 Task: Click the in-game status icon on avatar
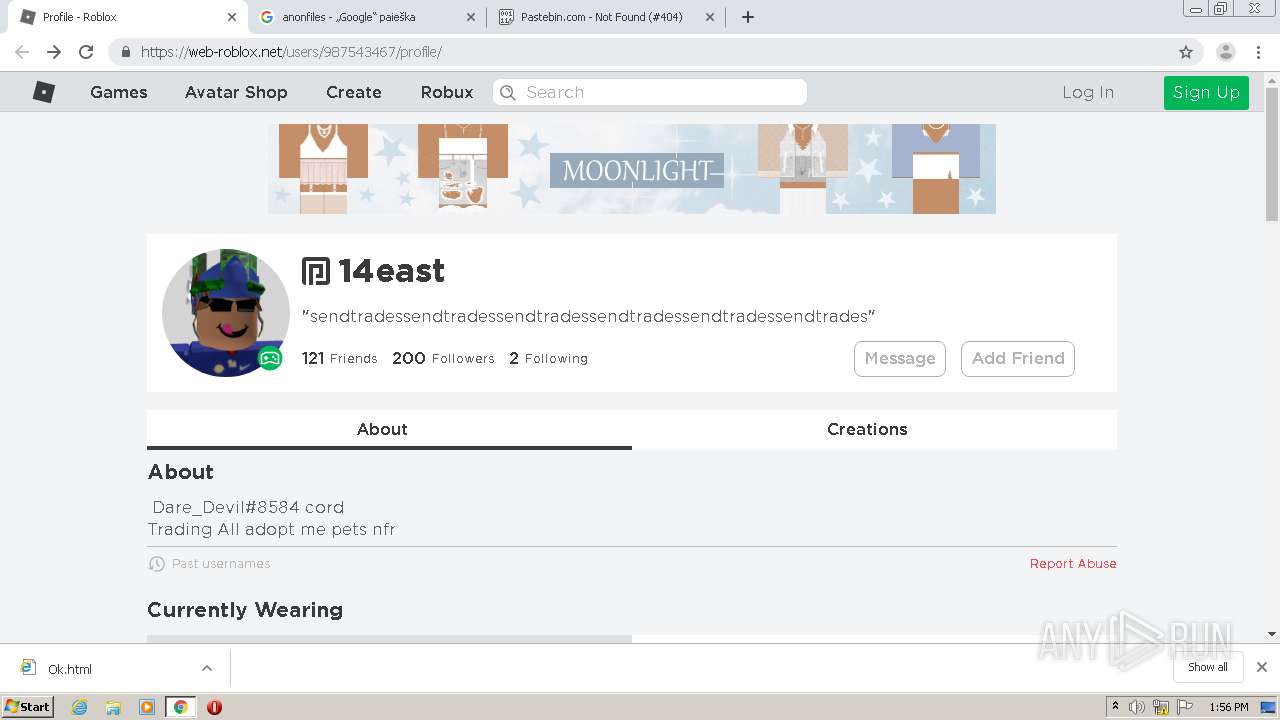click(270, 358)
